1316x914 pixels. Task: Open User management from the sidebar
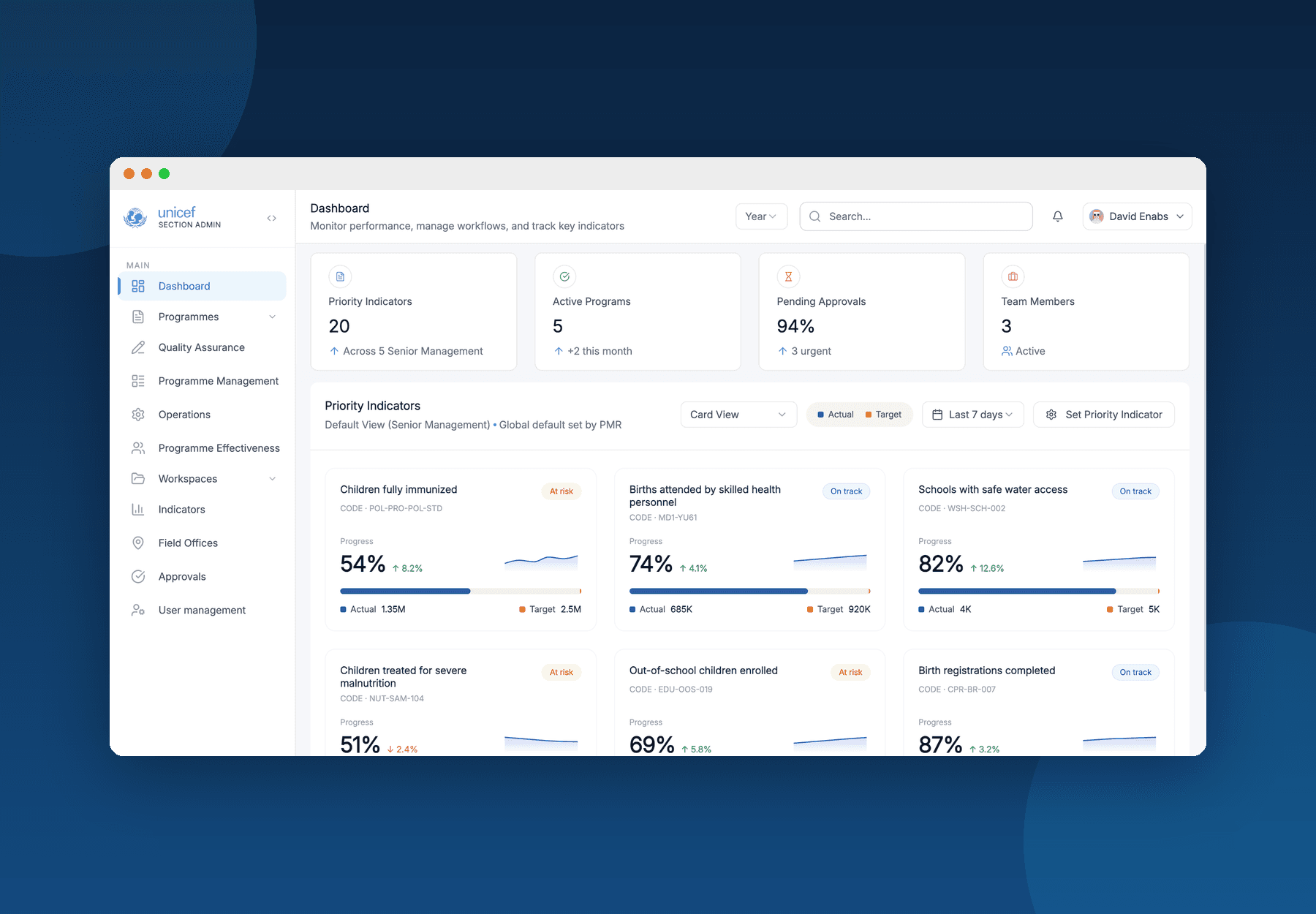(x=202, y=611)
